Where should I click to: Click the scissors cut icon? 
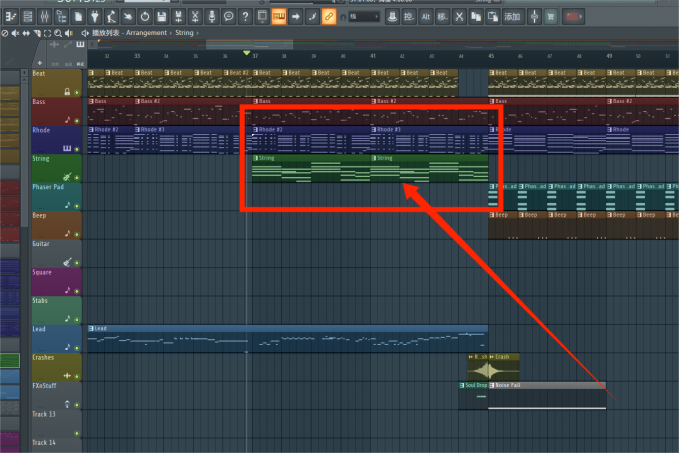(459, 17)
